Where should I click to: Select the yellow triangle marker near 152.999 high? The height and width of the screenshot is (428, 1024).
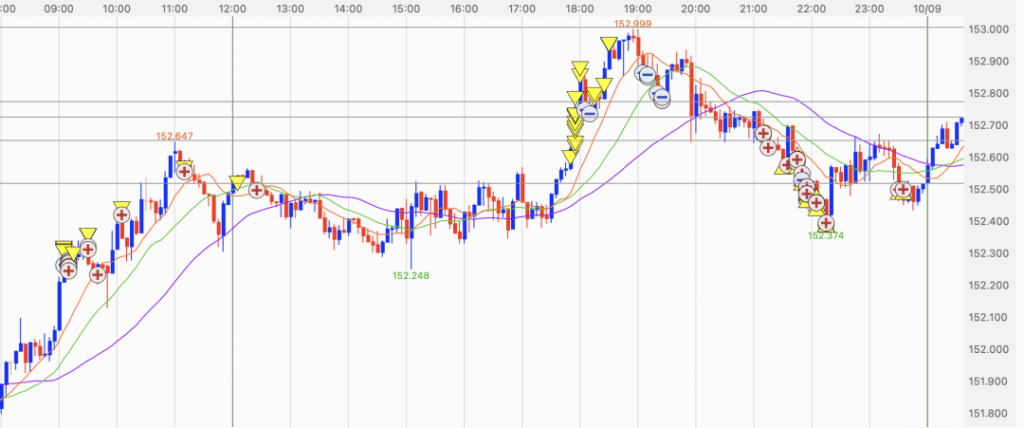point(608,43)
